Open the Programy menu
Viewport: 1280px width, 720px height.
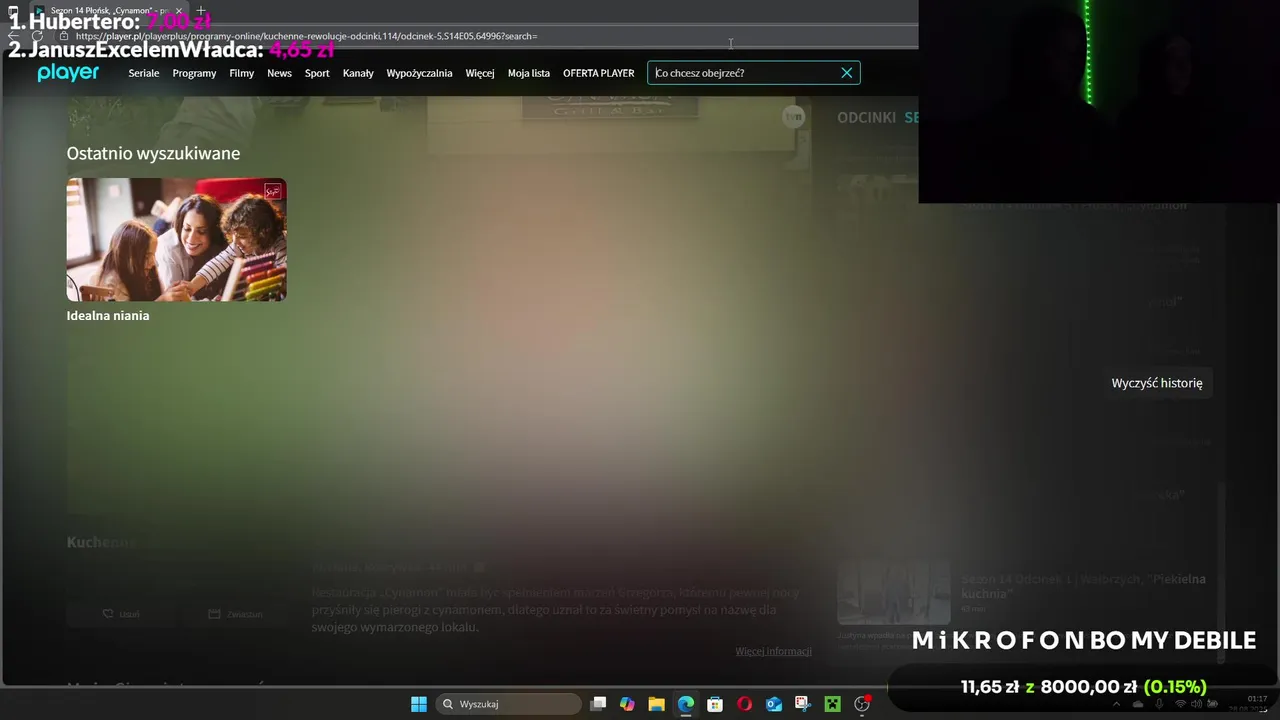(194, 73)
